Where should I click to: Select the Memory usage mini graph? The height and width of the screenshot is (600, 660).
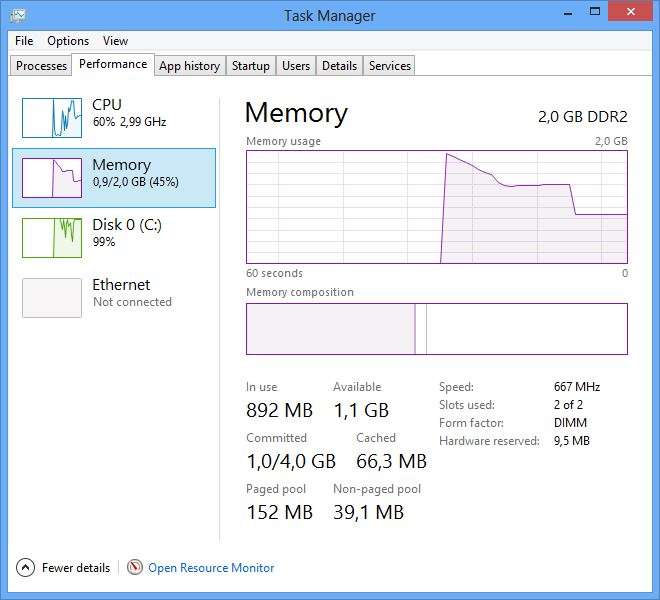coord(52,178)
